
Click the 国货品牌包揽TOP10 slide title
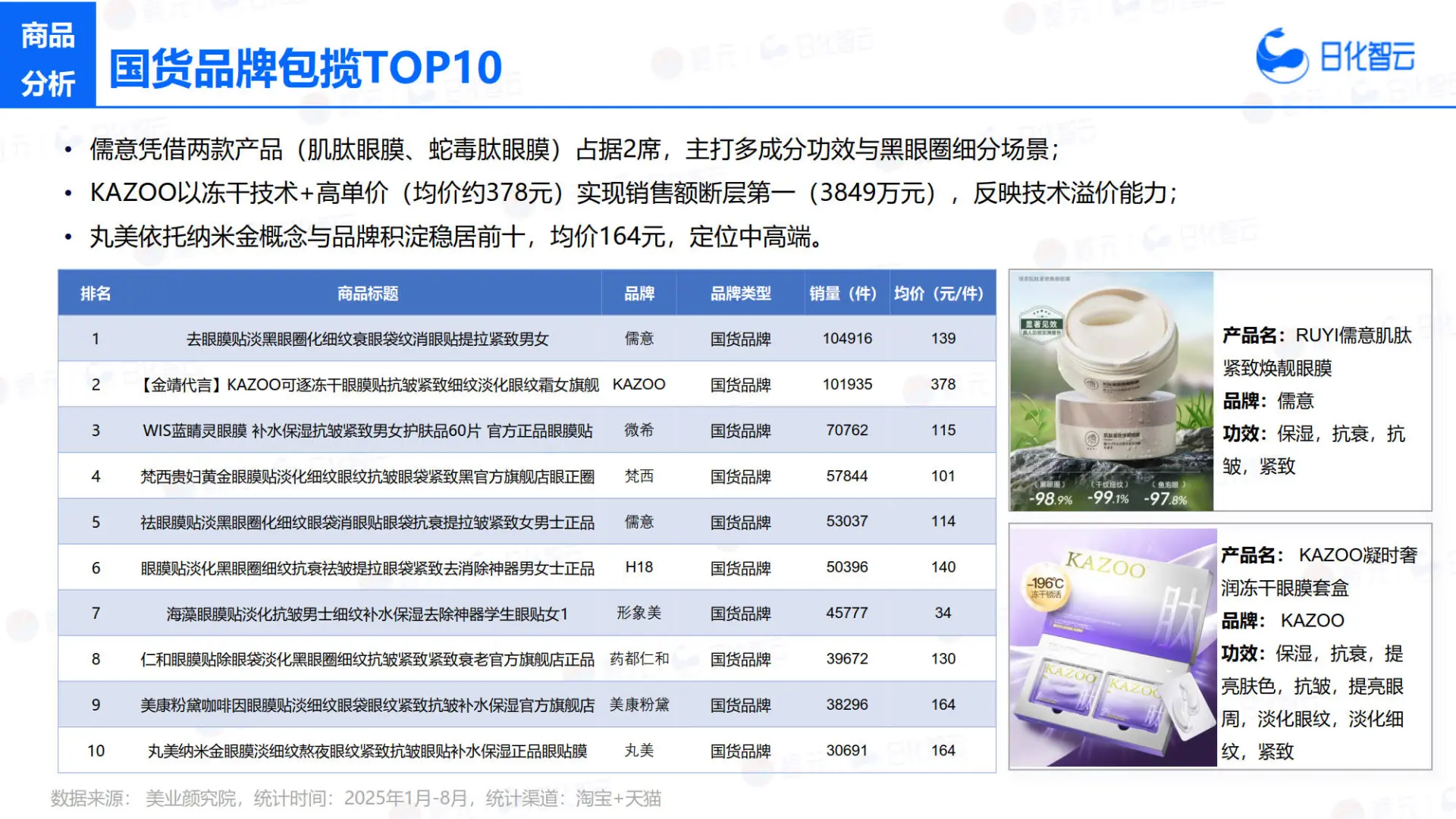(x=306, y=67)
